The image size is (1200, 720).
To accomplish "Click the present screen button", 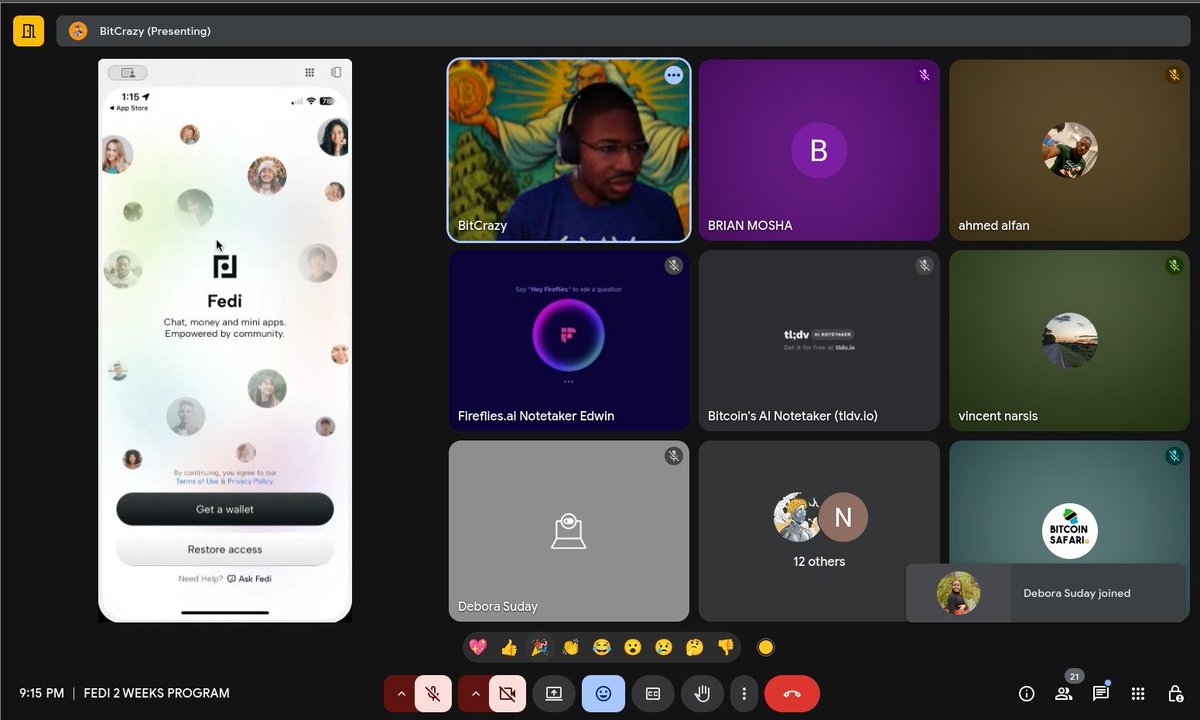I will [x=554, y=693].
